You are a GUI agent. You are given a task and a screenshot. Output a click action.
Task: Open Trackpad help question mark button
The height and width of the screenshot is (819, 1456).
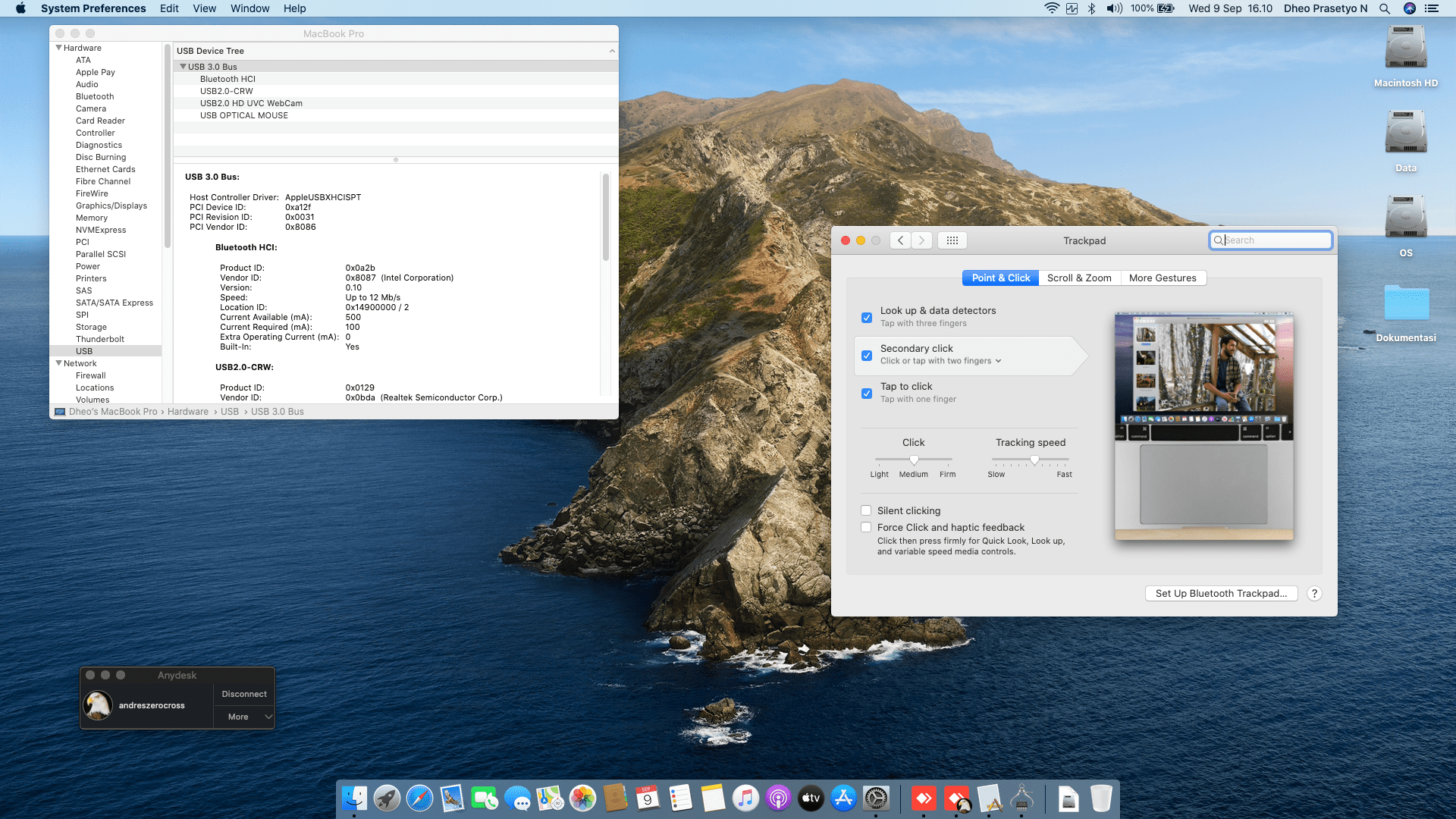[x=1314, y=594]
